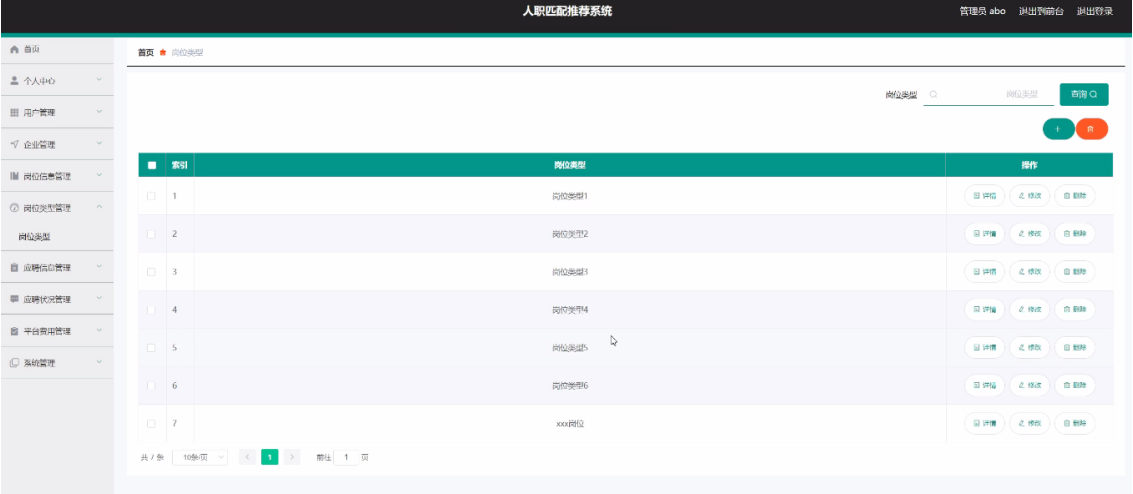Click the green add (+) button
This screenshot has width=1133, height=494.
(x=1058, y=129)
